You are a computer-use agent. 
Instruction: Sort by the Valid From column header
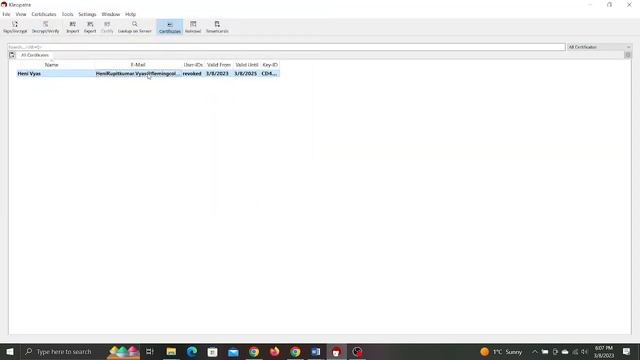[219, 65]
